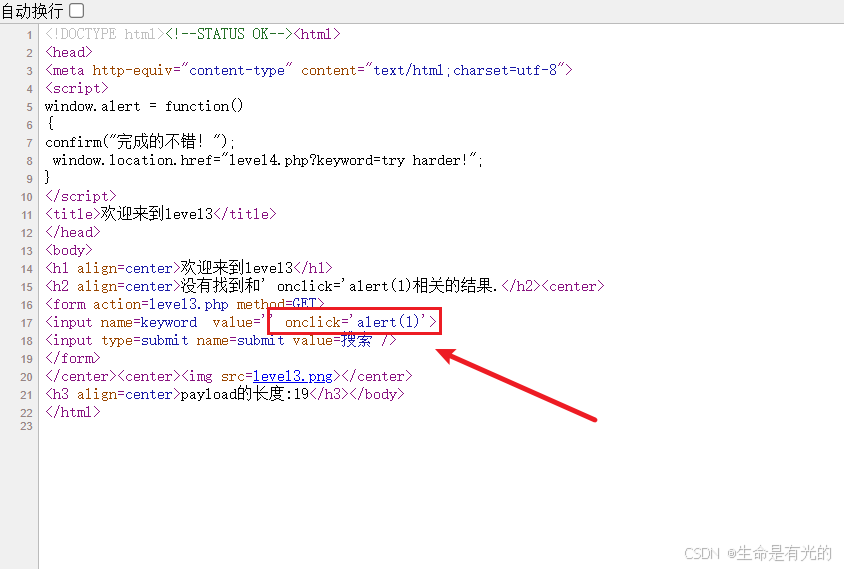Click the closing </head> tag on line 12
Screen dimensions: 844x569
click(73, 232)
